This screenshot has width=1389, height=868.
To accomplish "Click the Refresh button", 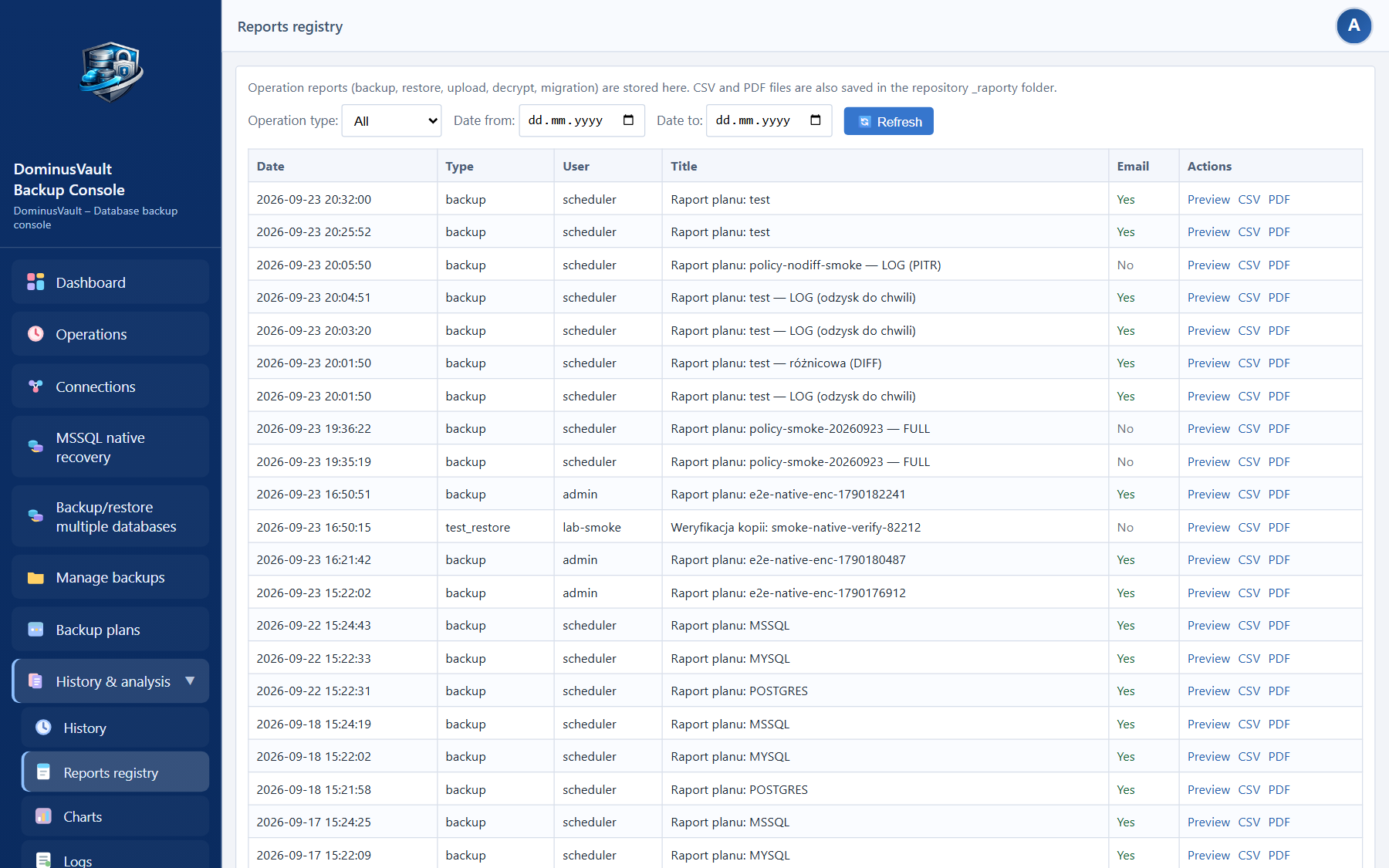I will pos(889,121).
